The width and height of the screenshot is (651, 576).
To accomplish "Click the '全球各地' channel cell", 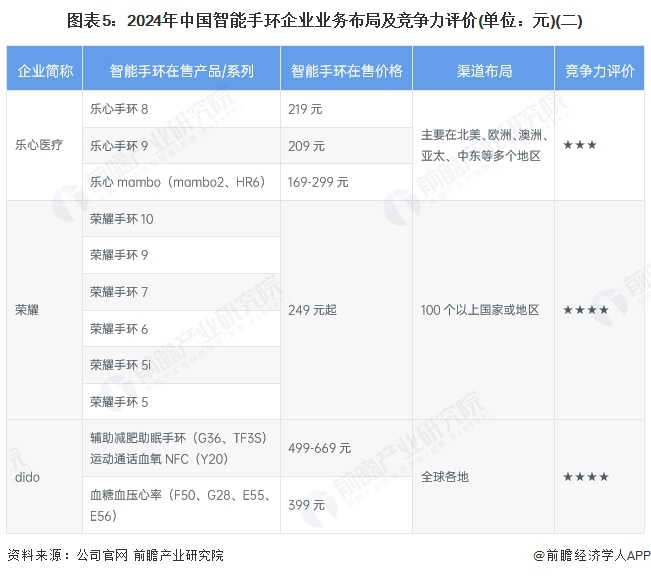I will coord(484,477).
